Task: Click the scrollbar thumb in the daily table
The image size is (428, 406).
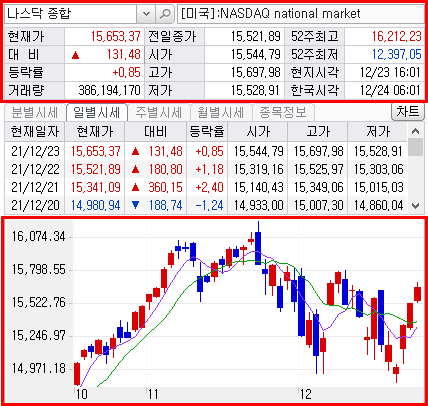Action: (415, 148)
